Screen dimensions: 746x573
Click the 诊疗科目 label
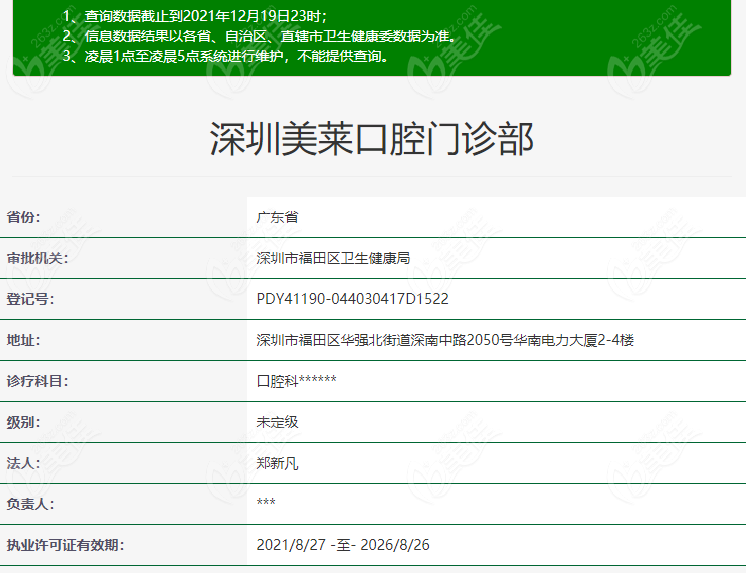click(x=37, y=381)
